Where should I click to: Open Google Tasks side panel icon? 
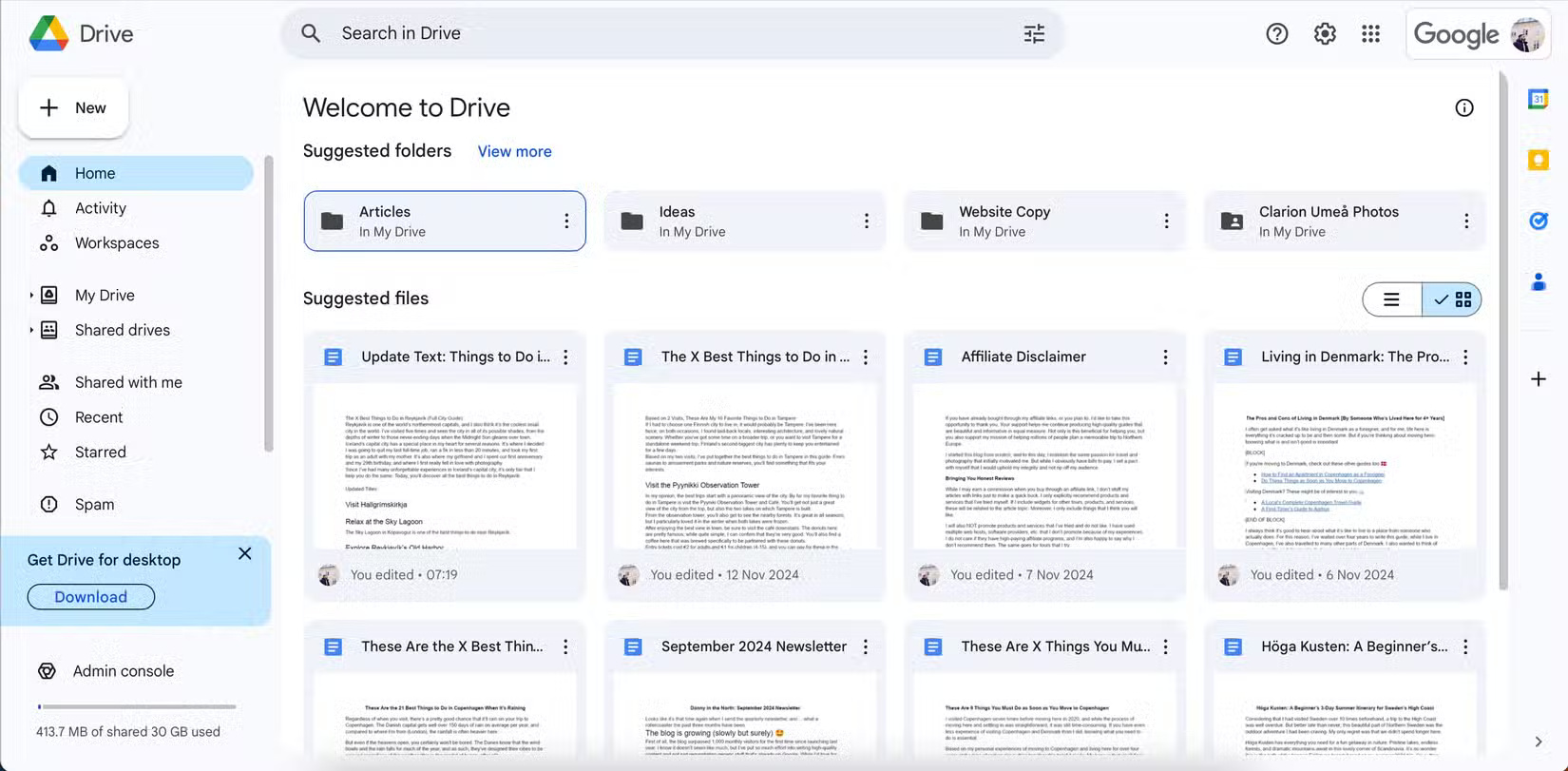click(1539, 221)
